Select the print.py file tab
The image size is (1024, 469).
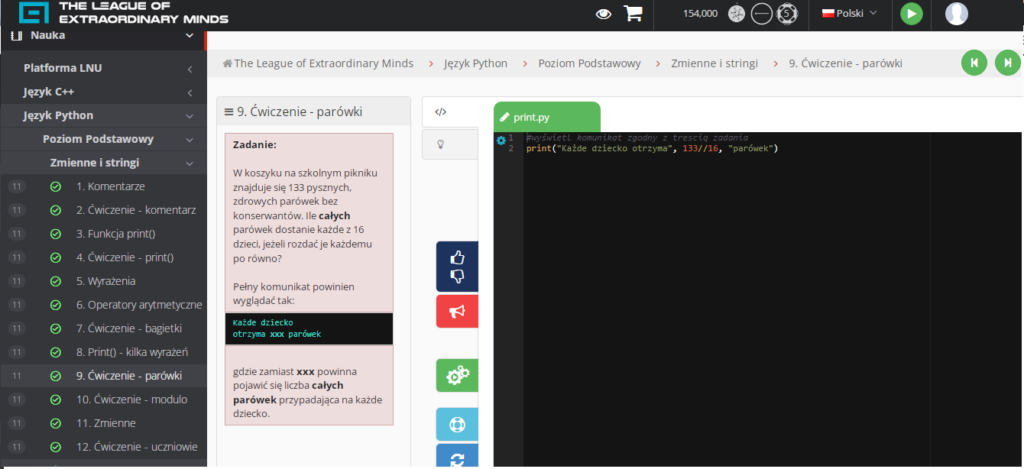pos(547,117)
